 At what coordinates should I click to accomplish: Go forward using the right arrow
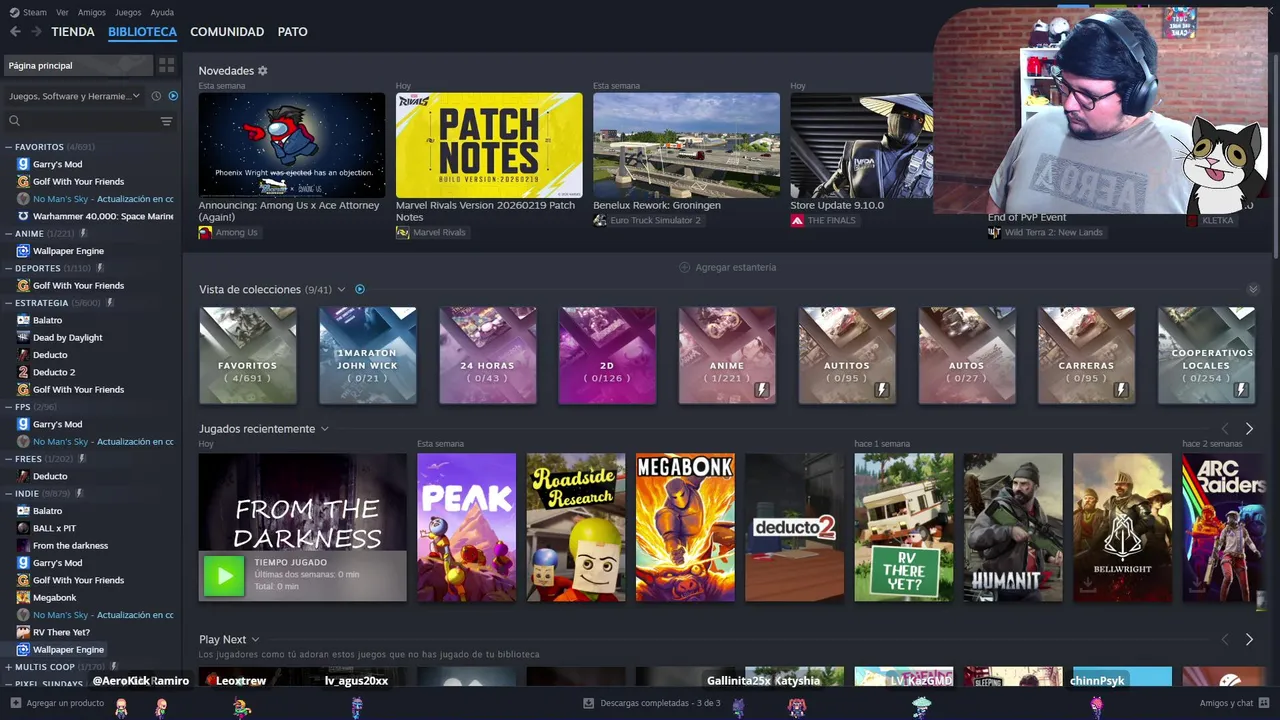click(x=36, y=32)
